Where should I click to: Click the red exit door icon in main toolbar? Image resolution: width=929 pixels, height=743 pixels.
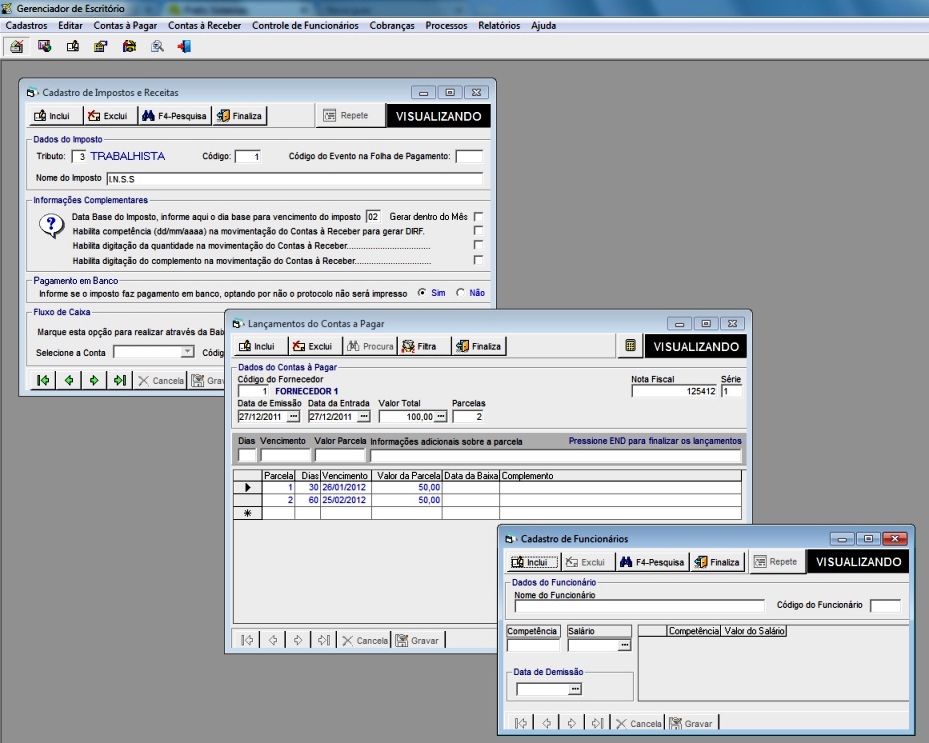coord(184,46)
